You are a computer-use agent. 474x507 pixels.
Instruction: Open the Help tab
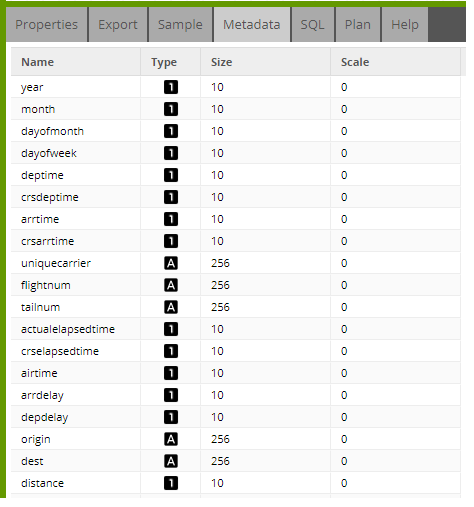[x=405, y=25]
